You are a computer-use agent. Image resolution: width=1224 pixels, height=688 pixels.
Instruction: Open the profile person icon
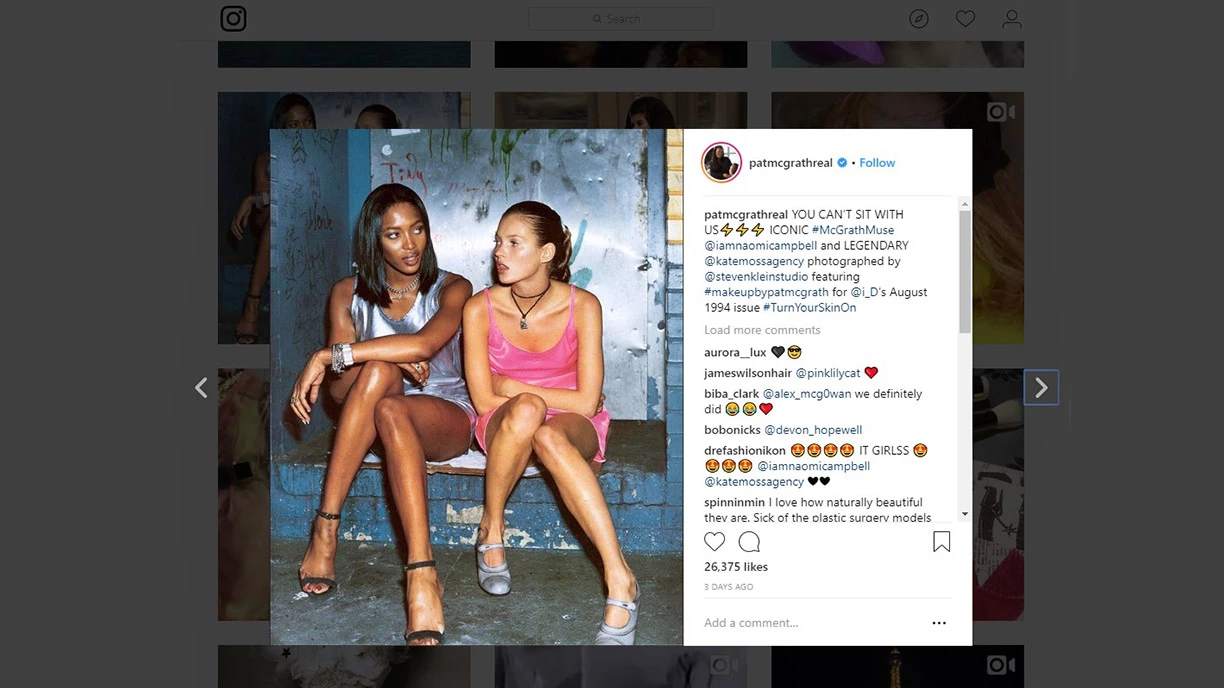click(x=1012, y=19)
